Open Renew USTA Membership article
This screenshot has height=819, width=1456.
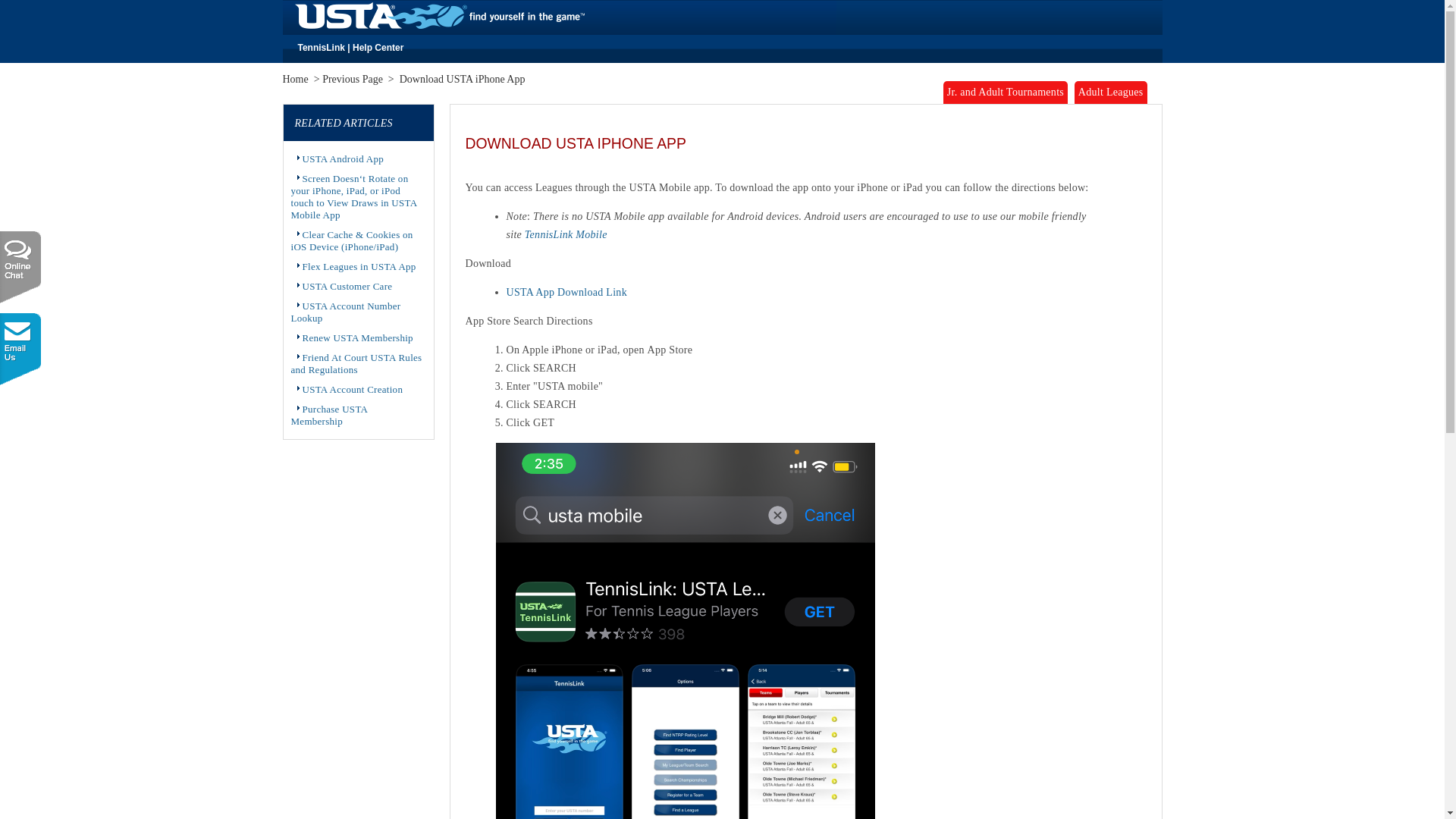coord(357,338)
